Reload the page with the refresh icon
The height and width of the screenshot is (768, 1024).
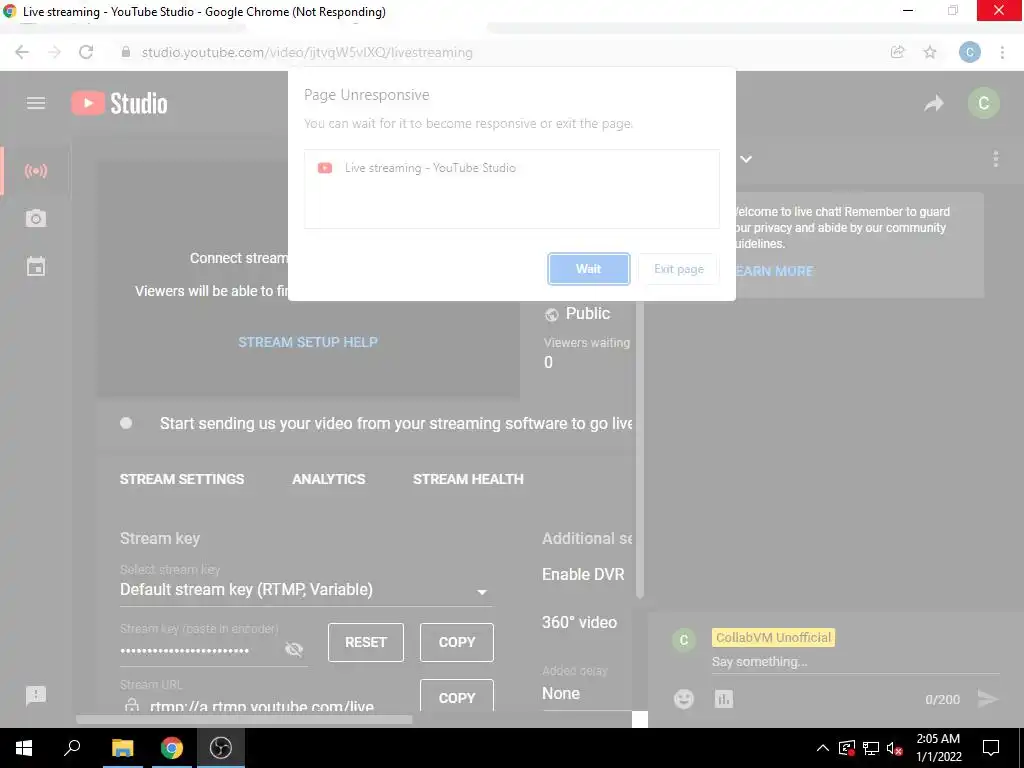point(86,52)
